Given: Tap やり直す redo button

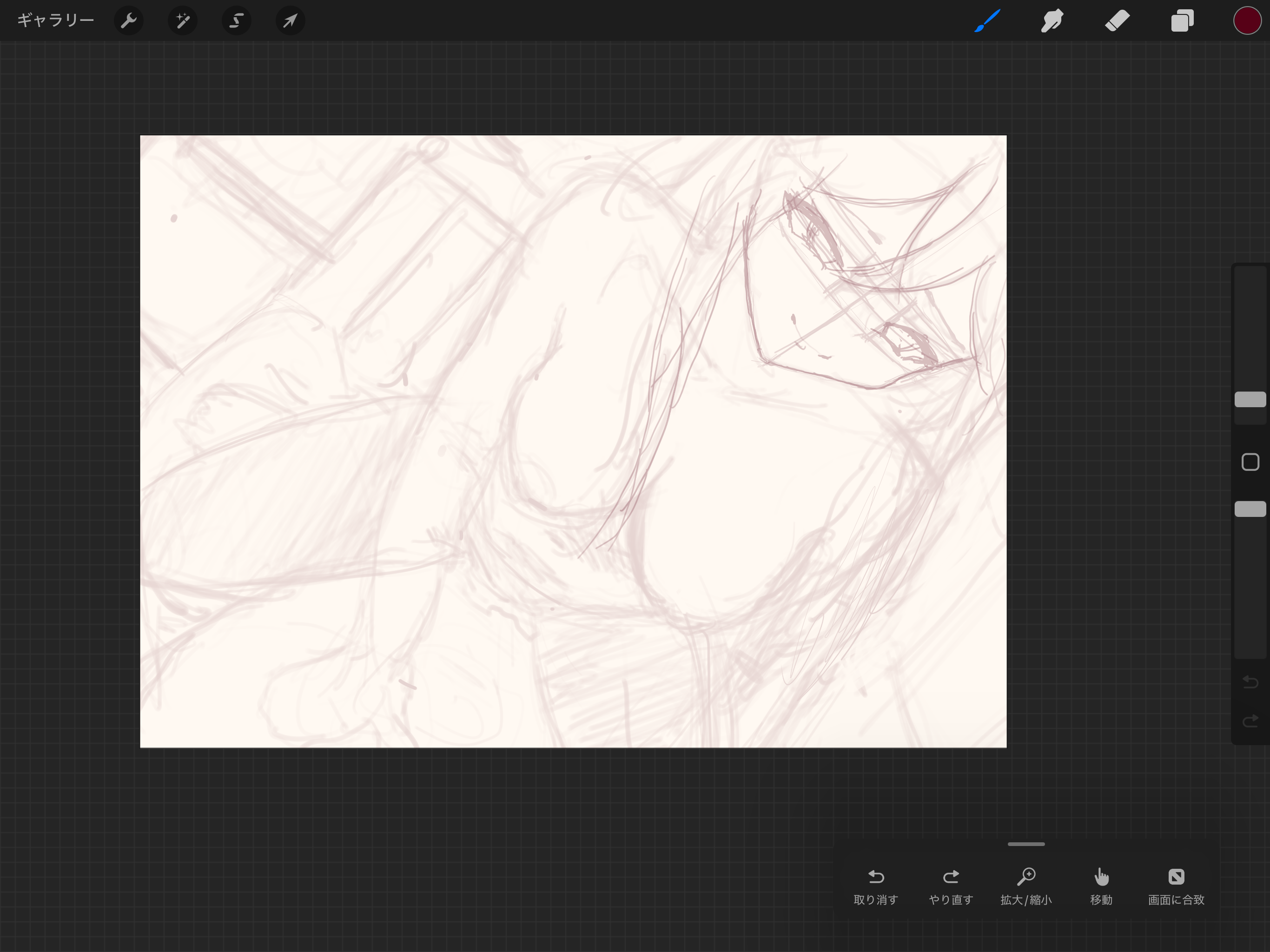Looking at the screenshot, I should (x=951, y=886).
